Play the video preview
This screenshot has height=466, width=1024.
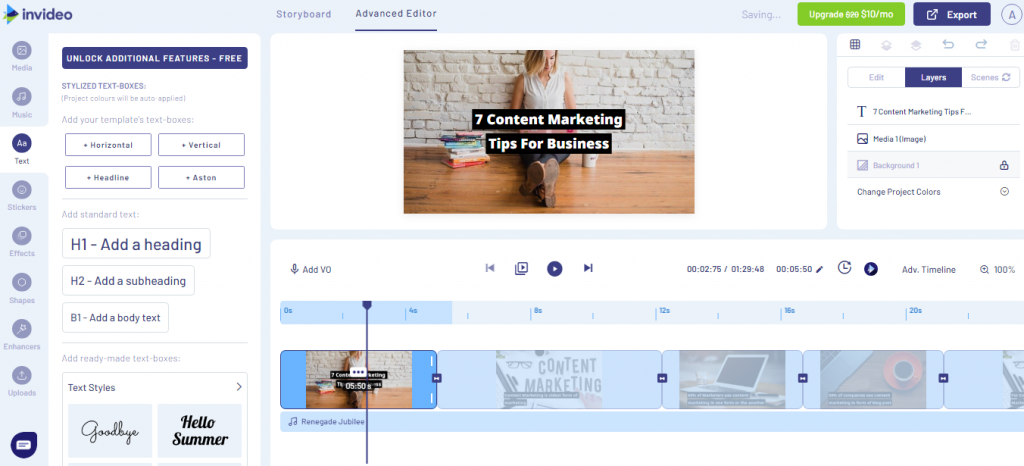[554, 268]
